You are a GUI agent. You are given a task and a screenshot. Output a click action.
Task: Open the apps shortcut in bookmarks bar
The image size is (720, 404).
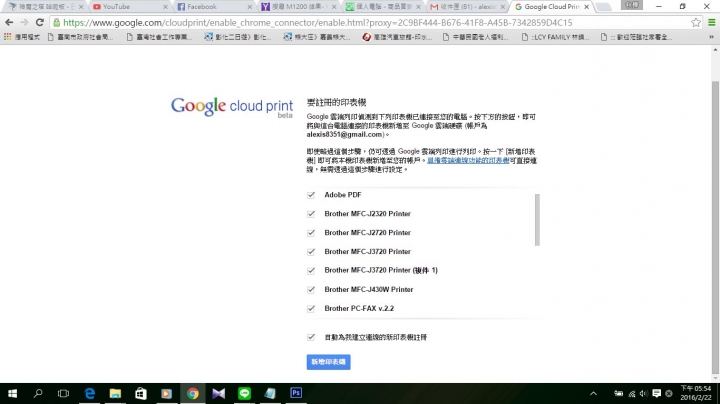(x=22, y=37)
